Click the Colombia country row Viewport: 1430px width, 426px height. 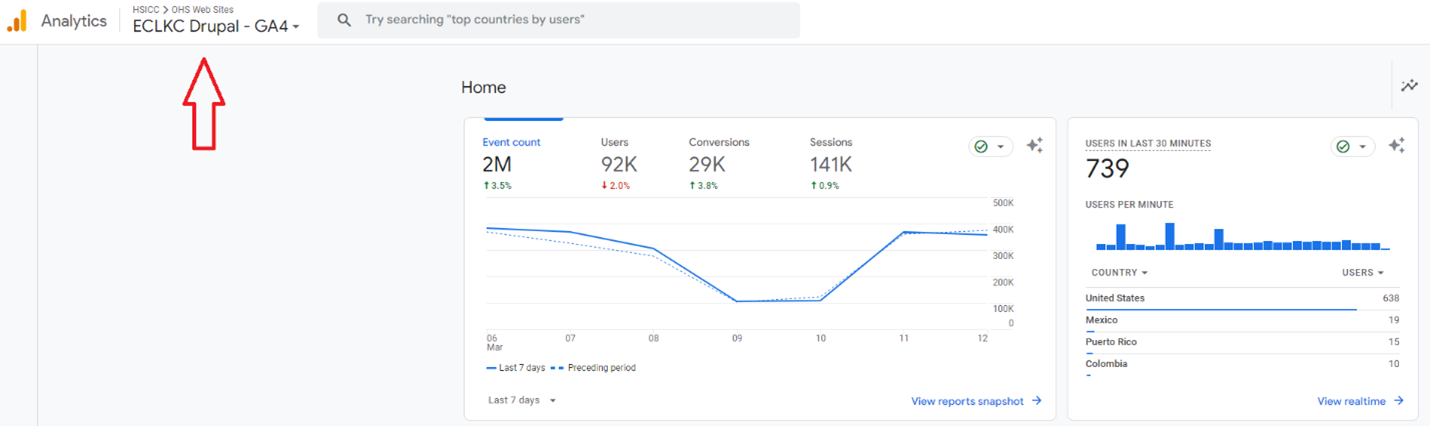pos(1242,365)
